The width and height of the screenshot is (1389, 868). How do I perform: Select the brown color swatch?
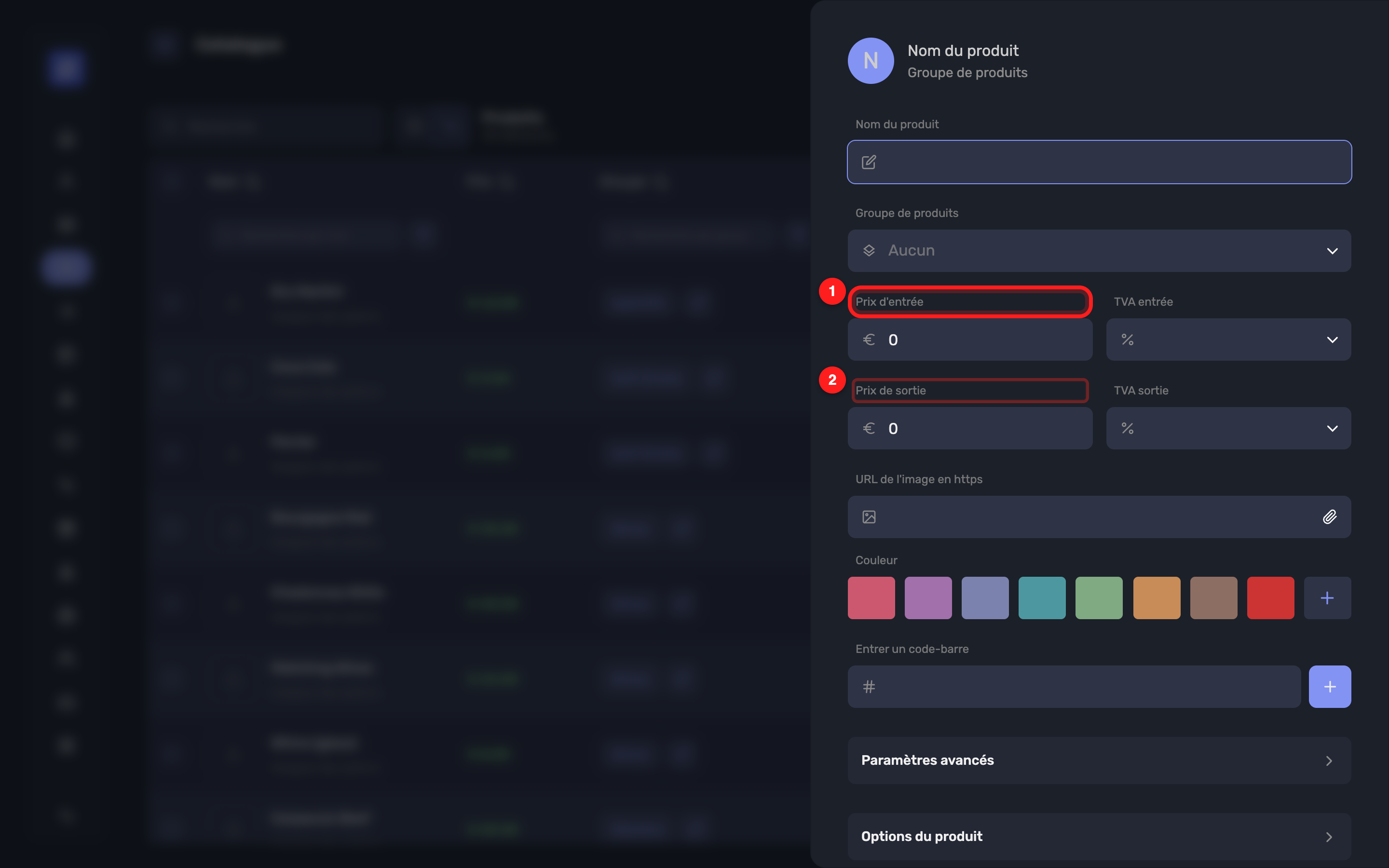[1213, 597]
